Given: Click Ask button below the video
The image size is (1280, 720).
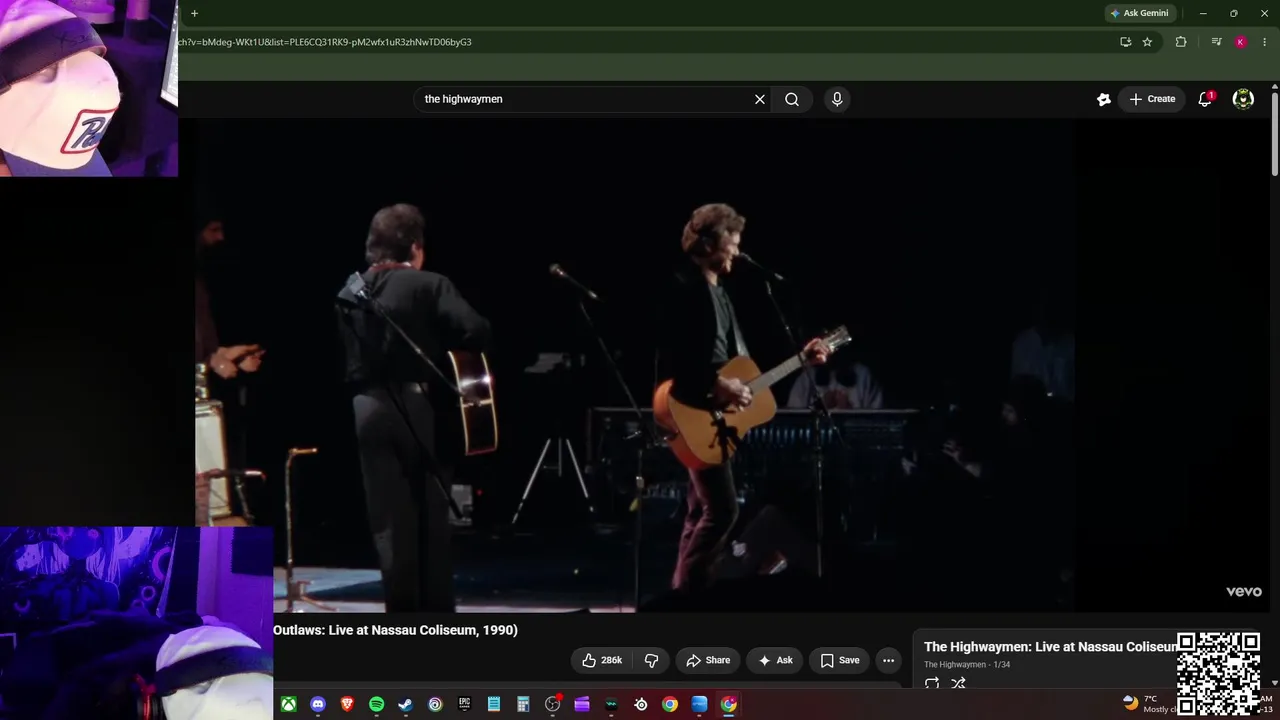Looking at the screenshot, I should click(x=775, y=660).
